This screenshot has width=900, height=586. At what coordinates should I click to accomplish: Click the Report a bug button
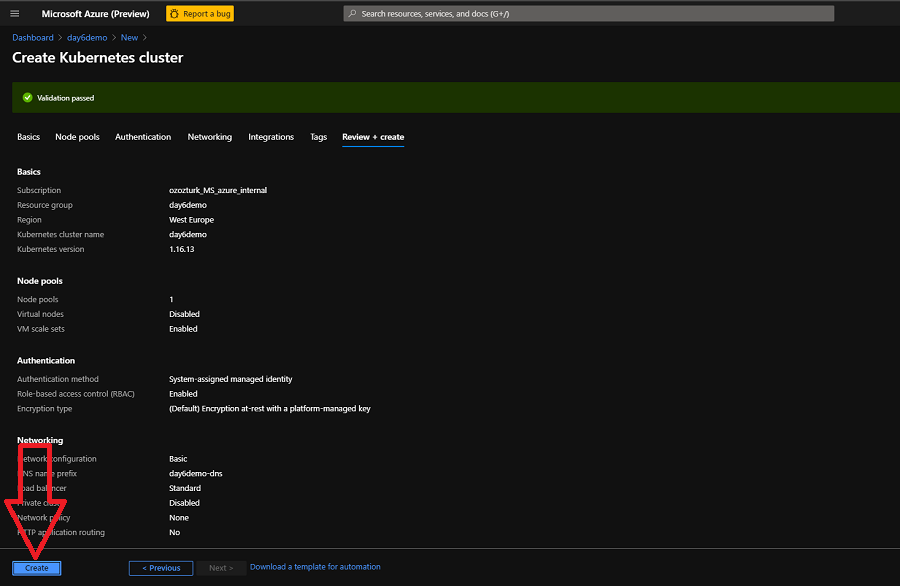tap(200, 14)
